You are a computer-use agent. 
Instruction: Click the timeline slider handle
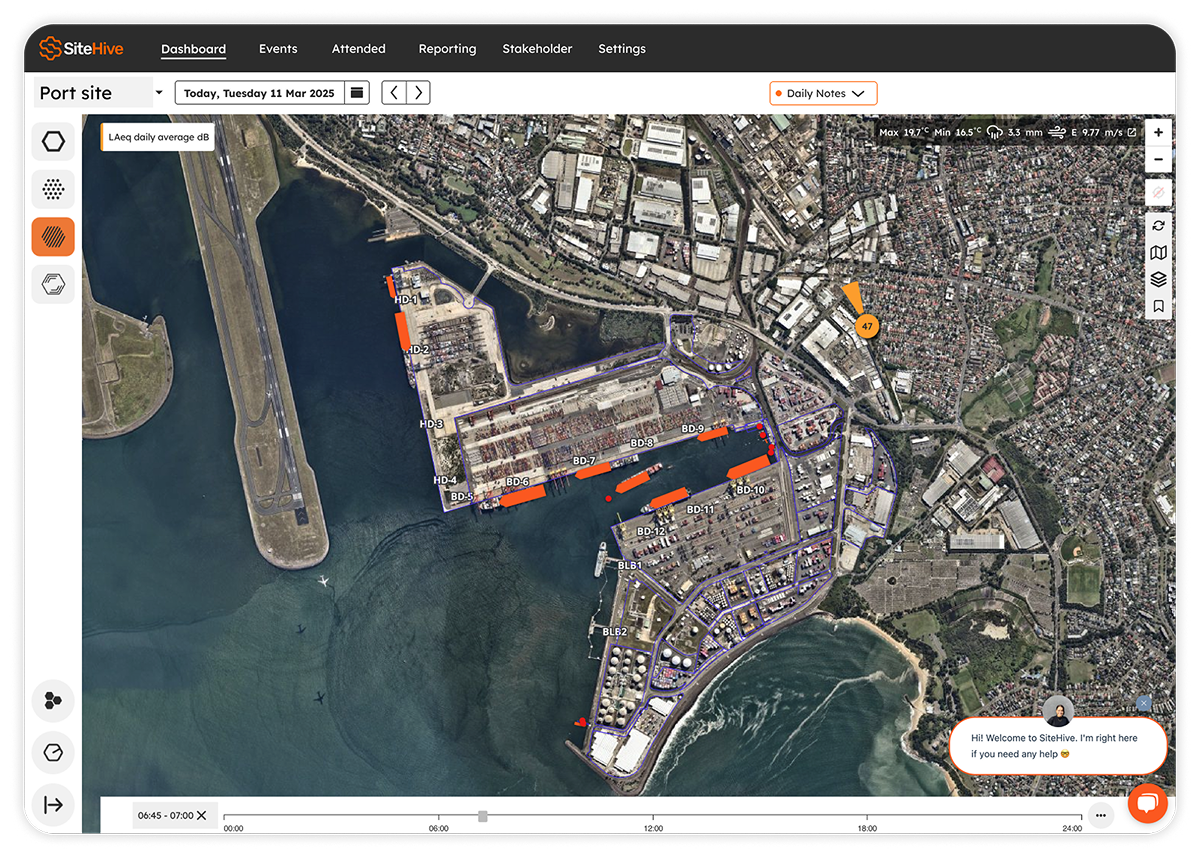coord(483,816)
